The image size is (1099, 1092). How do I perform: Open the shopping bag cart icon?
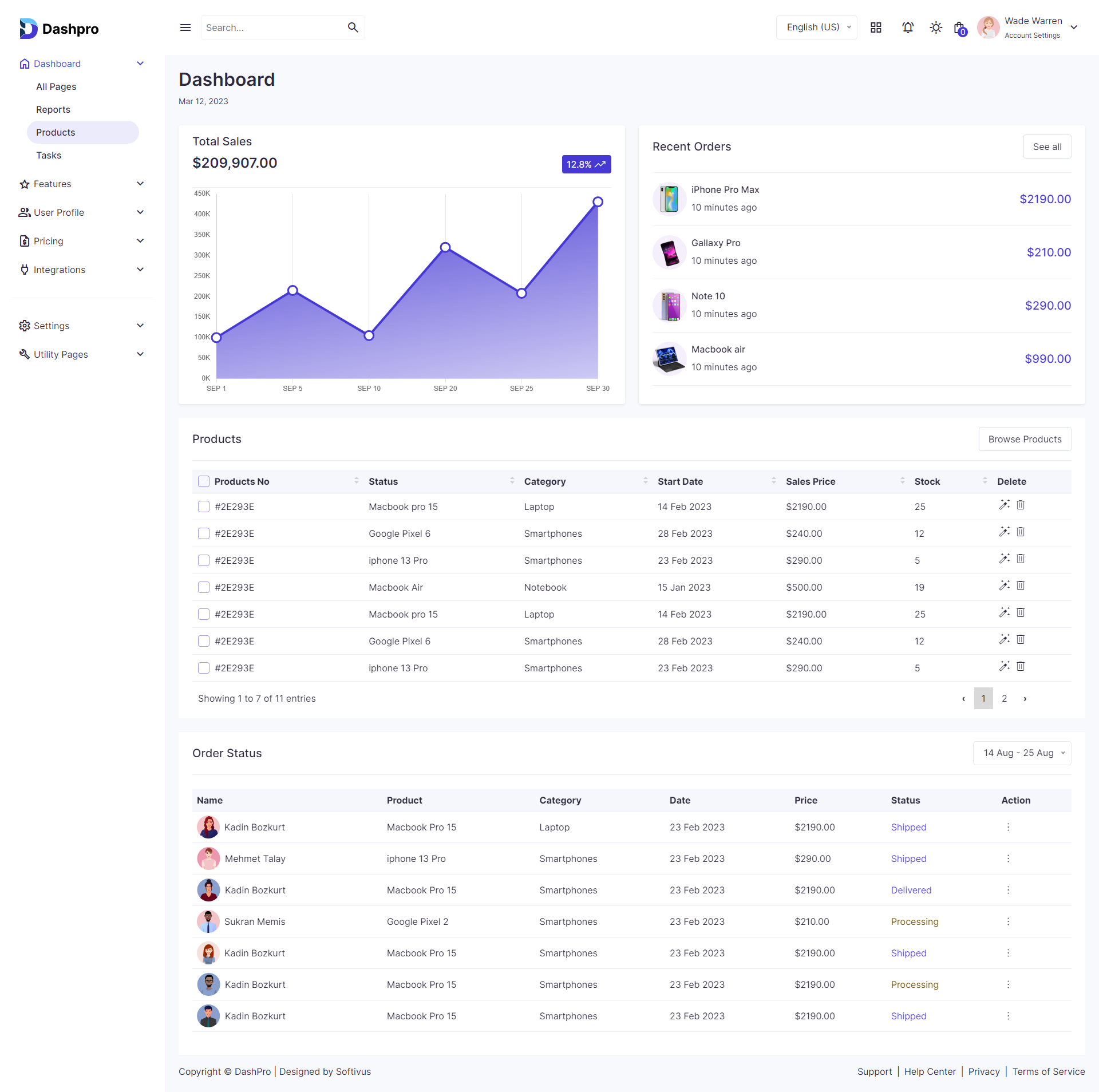[960, 28]
